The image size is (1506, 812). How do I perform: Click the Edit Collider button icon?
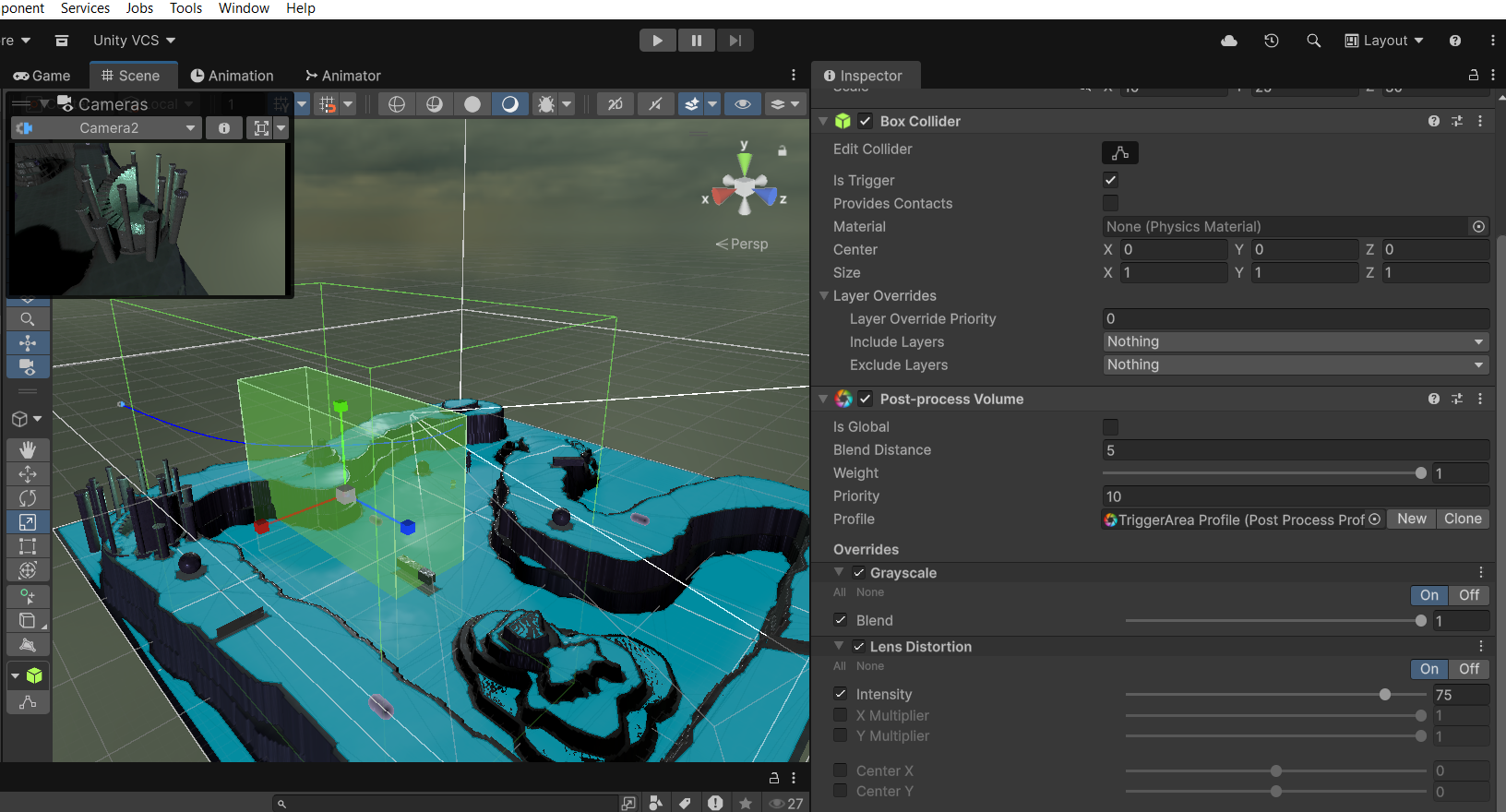1119,153
